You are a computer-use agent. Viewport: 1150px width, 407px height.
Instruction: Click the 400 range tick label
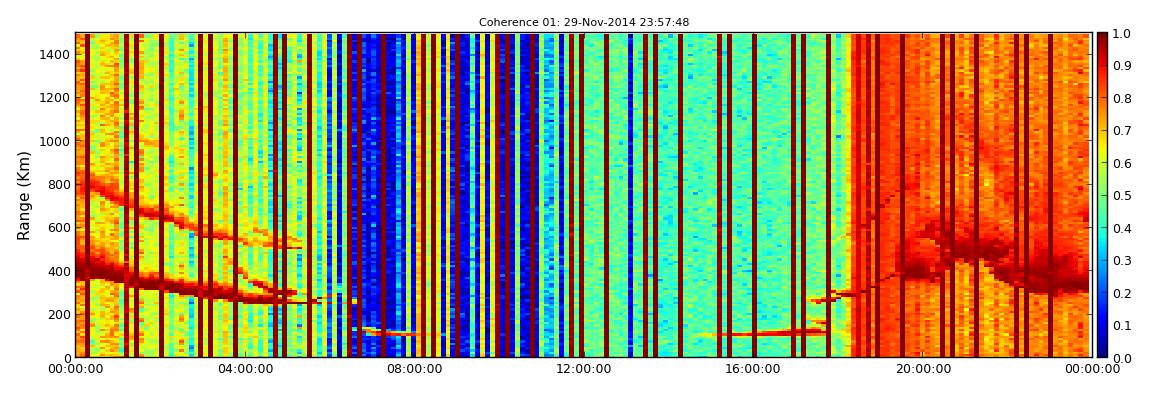click(x=58, y=271)
